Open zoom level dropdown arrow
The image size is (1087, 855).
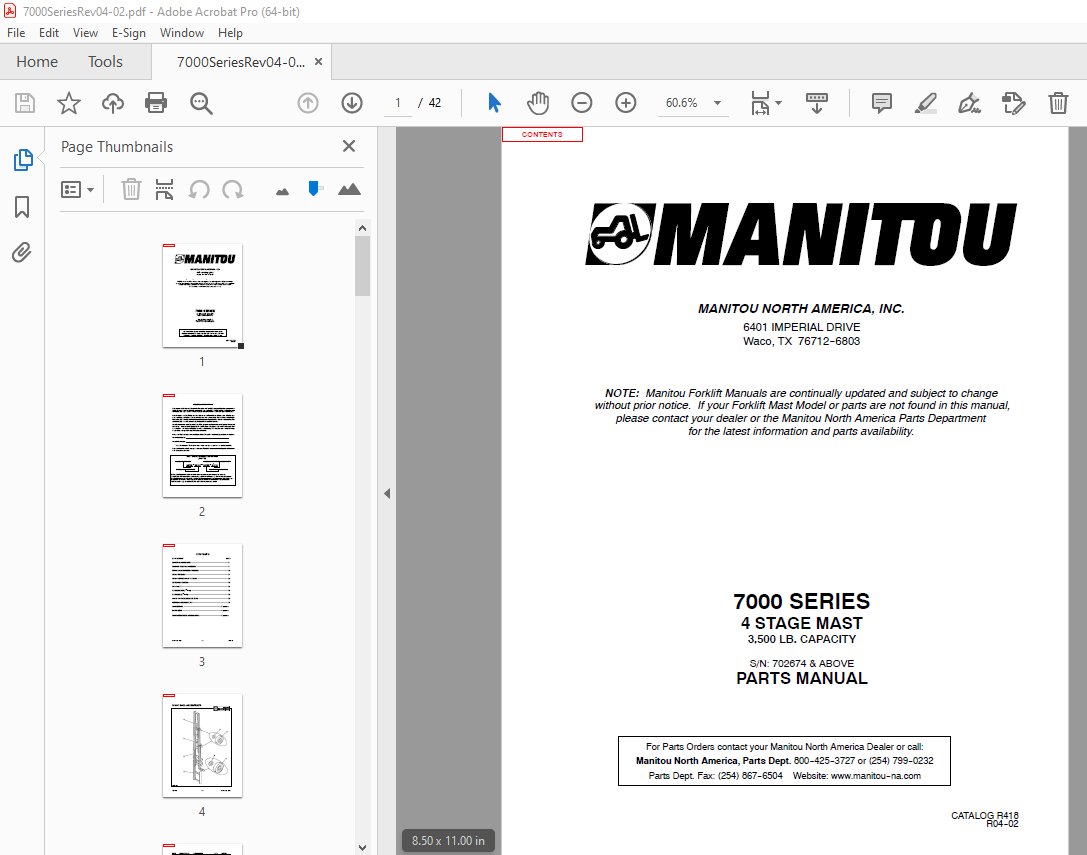tap(718, 103)
